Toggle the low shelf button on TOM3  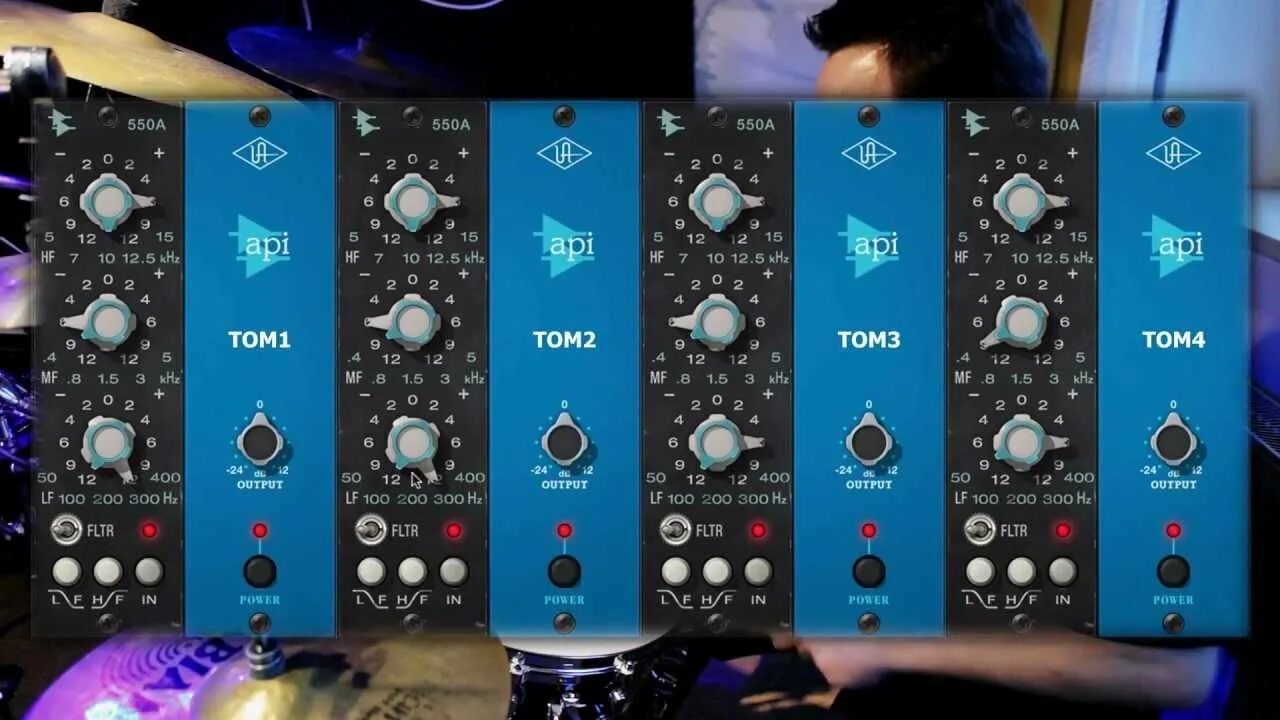click(675, 571)
